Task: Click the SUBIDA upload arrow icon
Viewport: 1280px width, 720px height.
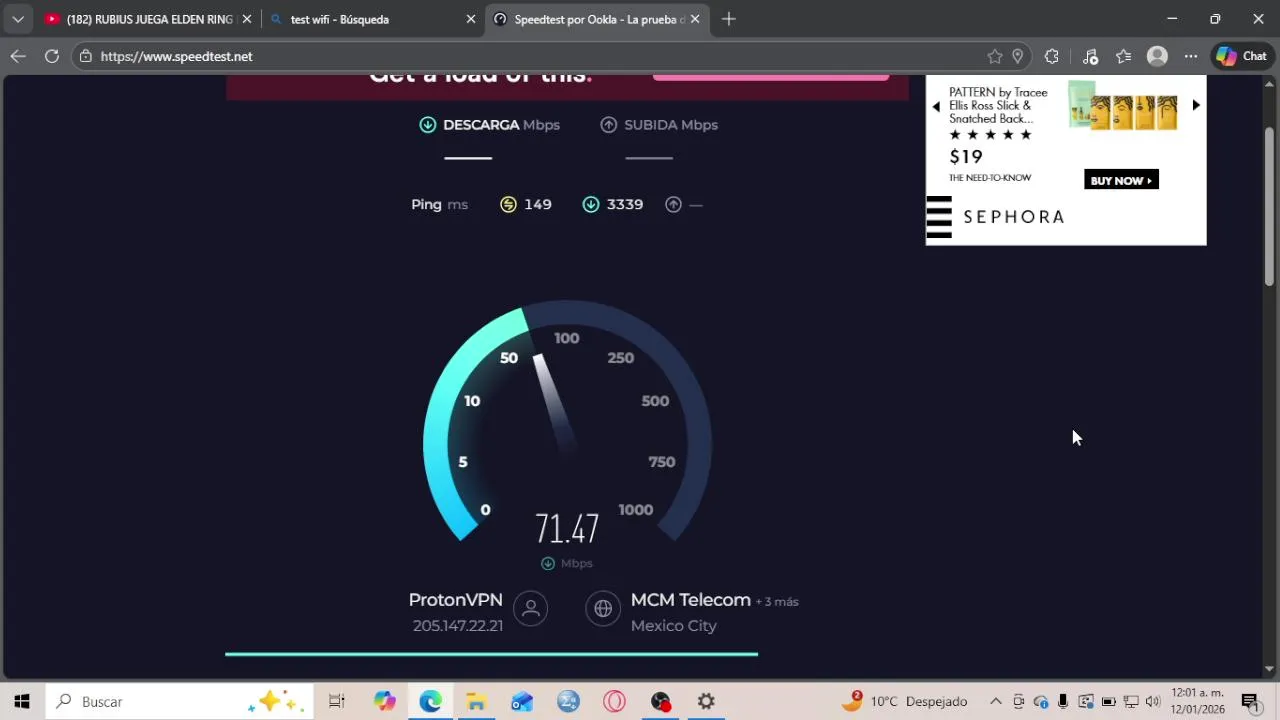Action: coord(609,125)
